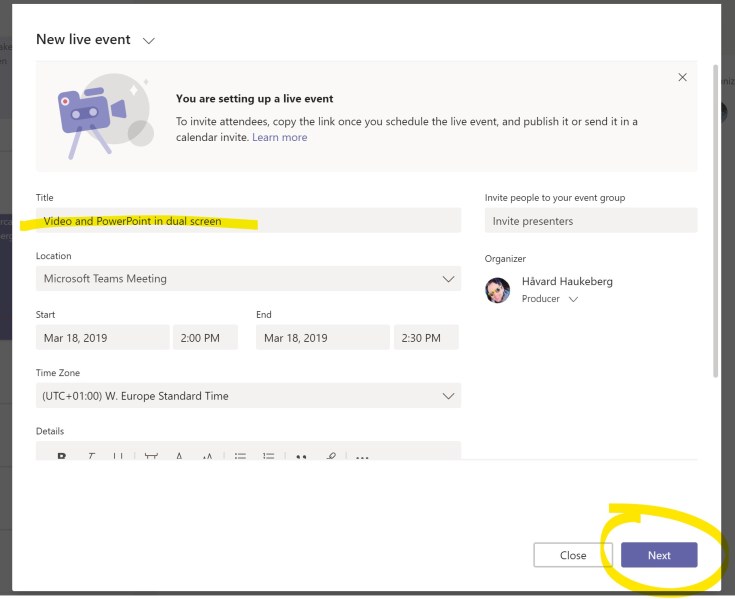Image resolution: width=735 pixels, height=599 pixels.
Task: Pick the start date Mar 18, 2019
Action: click(x=102, y=338)
